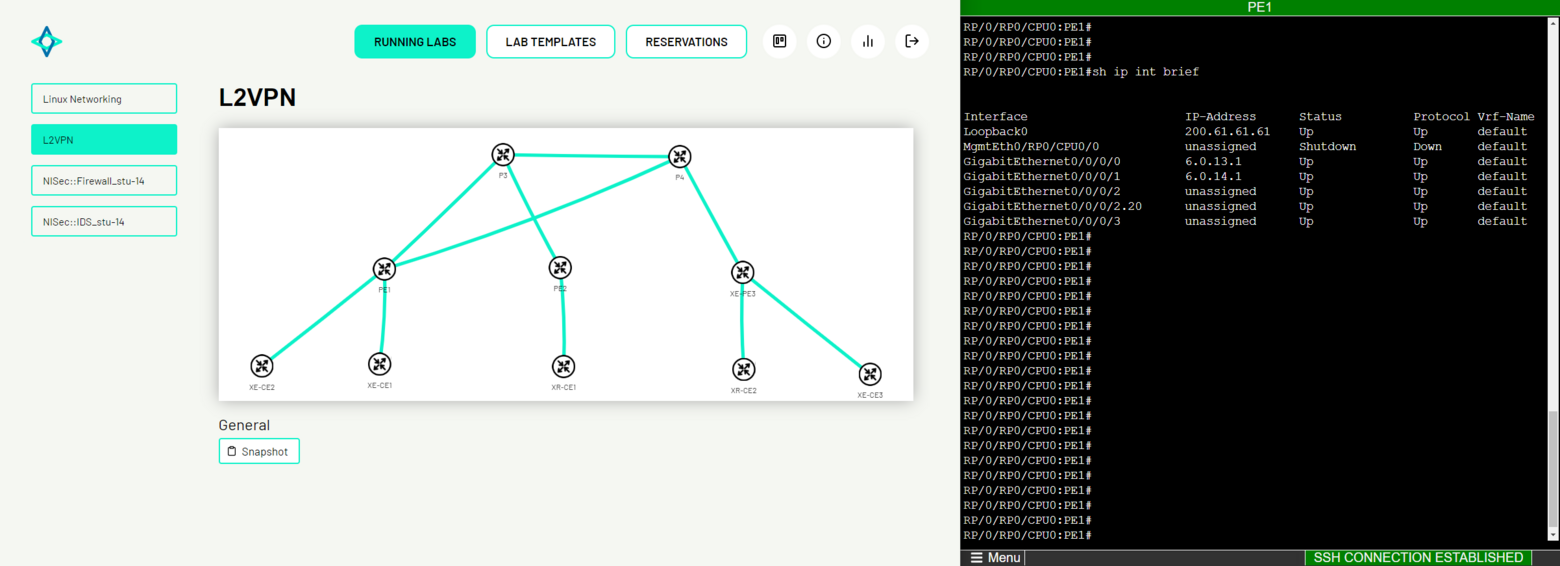This screenshot has height=566, width=1560.
Task: Click the XE-CE2 router icon
Action: point(262,366)
